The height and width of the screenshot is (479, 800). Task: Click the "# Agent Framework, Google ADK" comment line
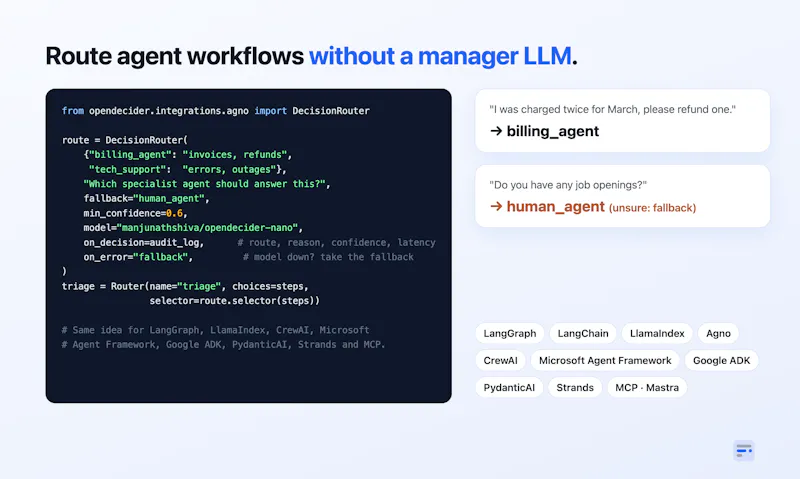223,345
